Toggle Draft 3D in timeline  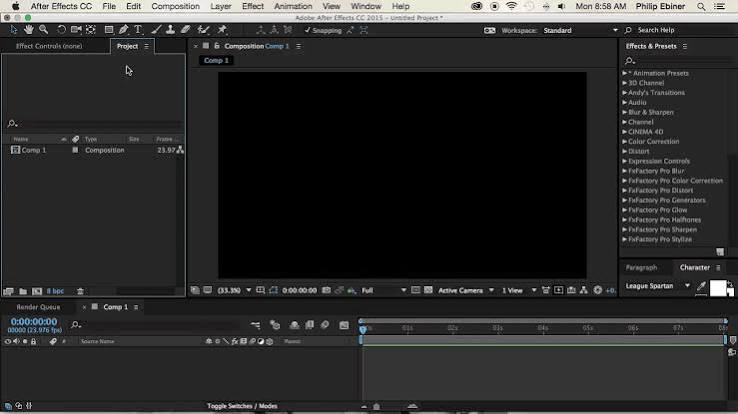coord(275,325)
